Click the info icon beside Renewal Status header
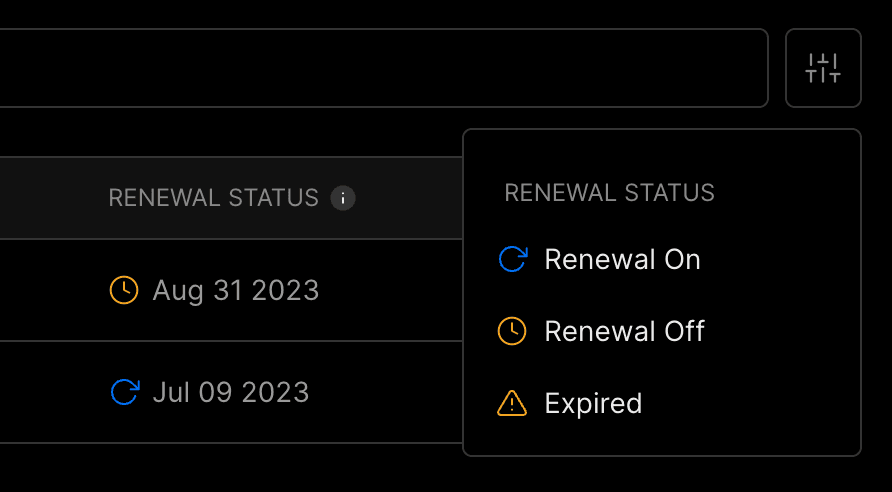Image resolution: width=892 pixels, height=492 pixels. pyautogui.click(x=343, y=198)
